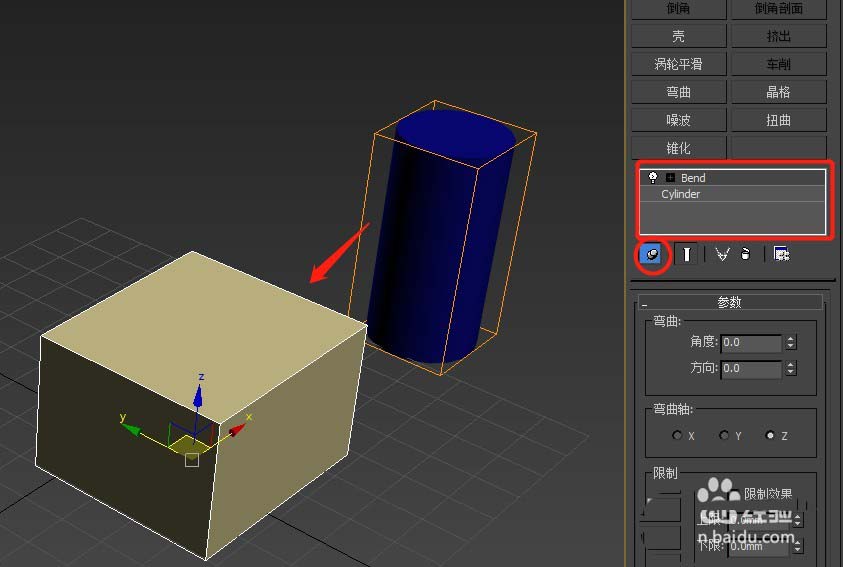The width and height of the screenshot is (843, 567).
Task: Select Y bend axis radio button
Action: click(724, 436)
